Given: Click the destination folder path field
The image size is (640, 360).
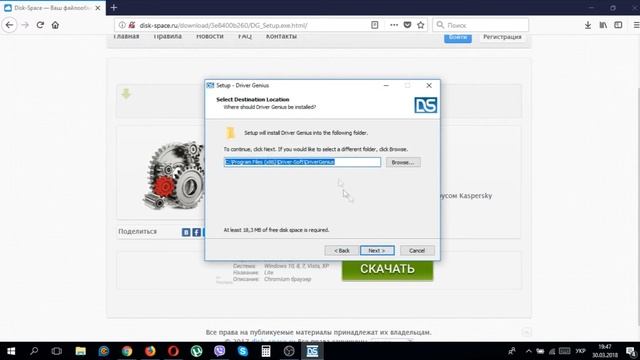Looking at the screenshot, I should tap(302, 162).
